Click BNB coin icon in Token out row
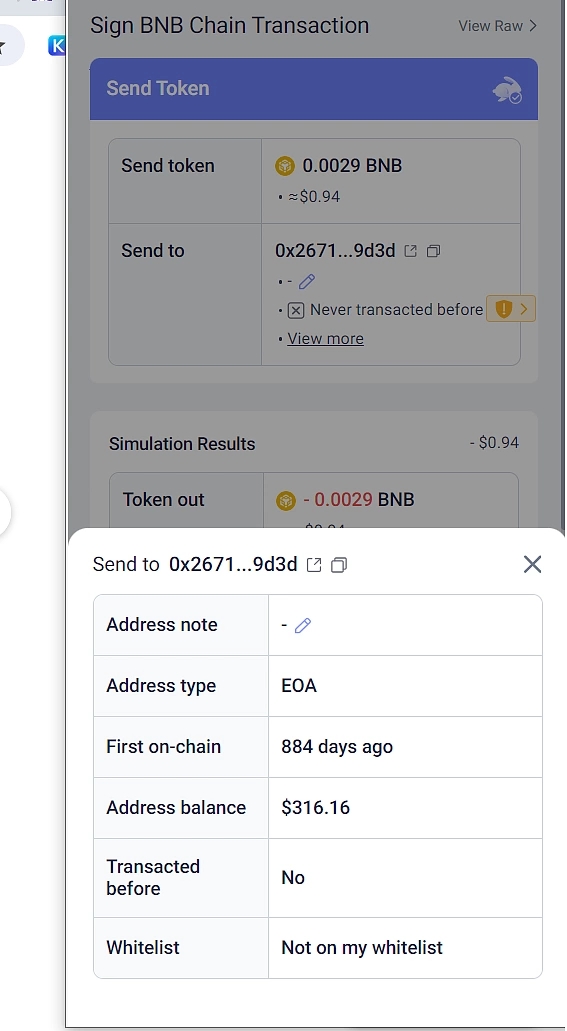Screen dimensions: 567x1031 pyautogui.click(x=285, y=501)
